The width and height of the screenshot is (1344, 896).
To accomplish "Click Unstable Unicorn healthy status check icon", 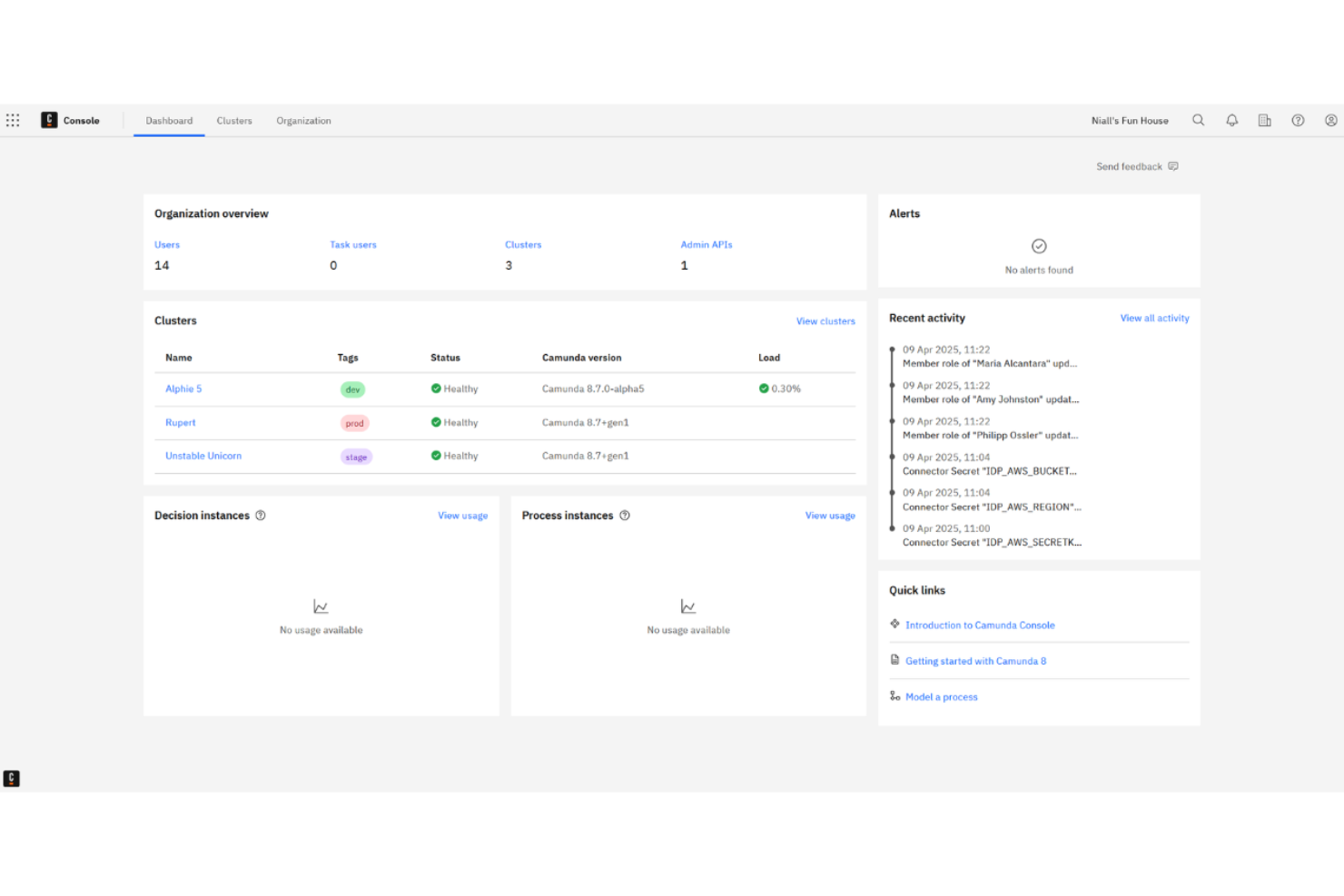I will point(436,456).
